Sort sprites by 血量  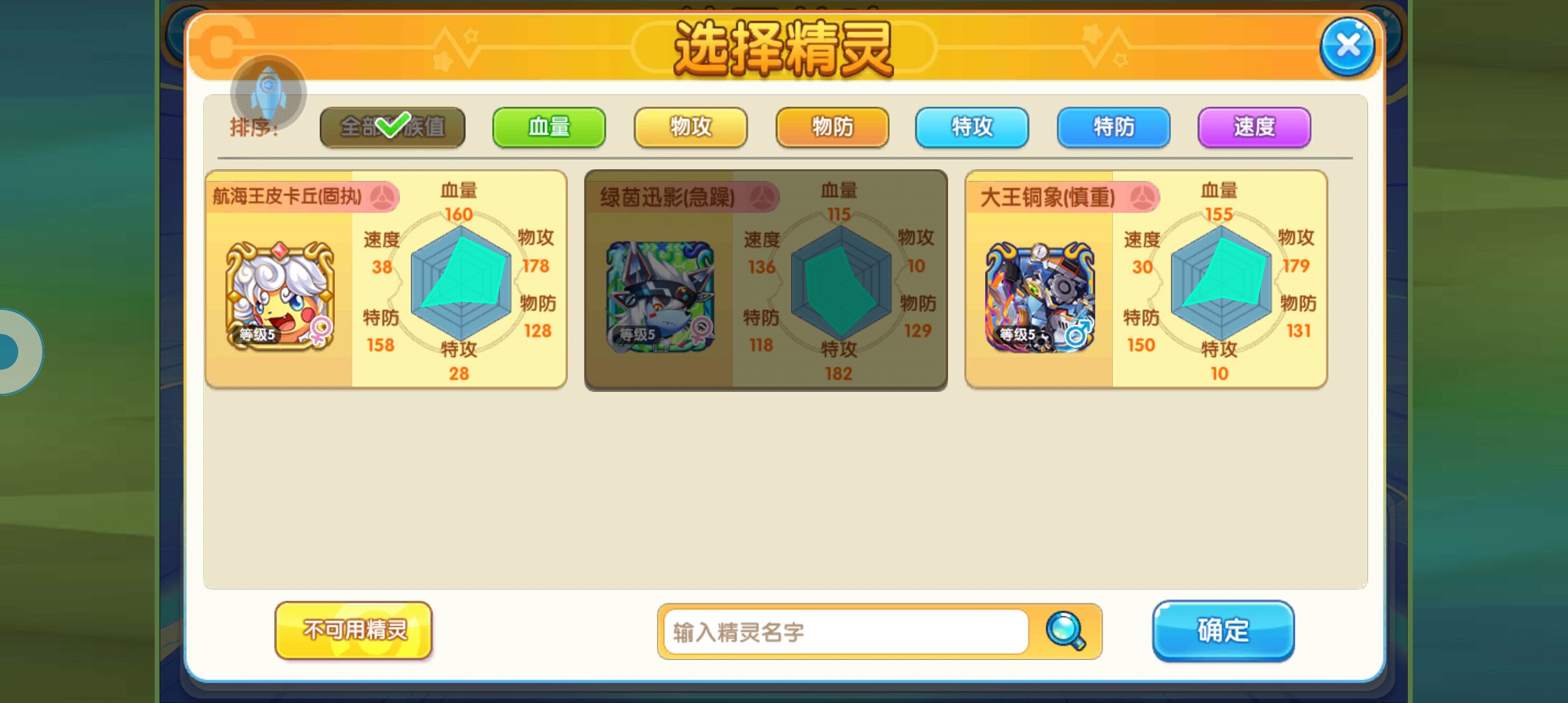(x=549, y=127)
